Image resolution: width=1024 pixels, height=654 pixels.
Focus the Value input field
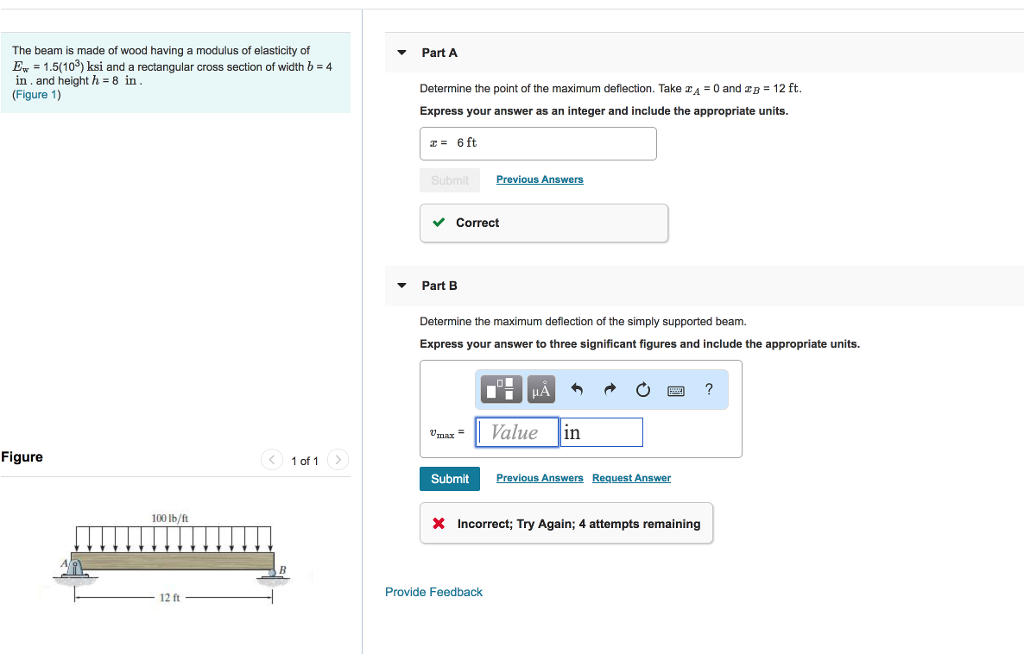tap(517, 432)
